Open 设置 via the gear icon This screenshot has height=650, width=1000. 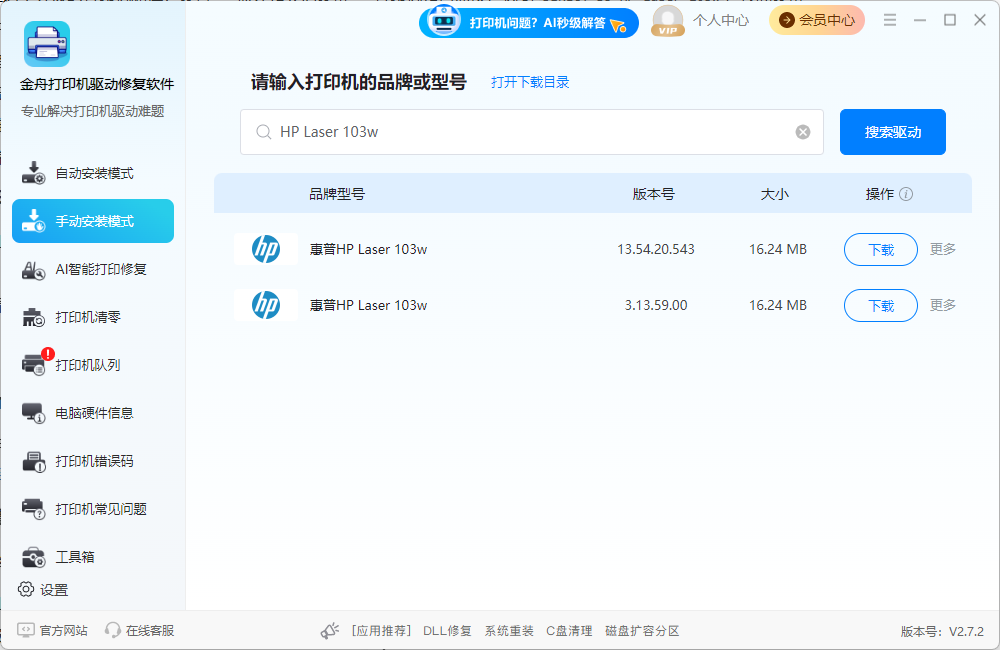pyautogui.click(x=26, y=589)
